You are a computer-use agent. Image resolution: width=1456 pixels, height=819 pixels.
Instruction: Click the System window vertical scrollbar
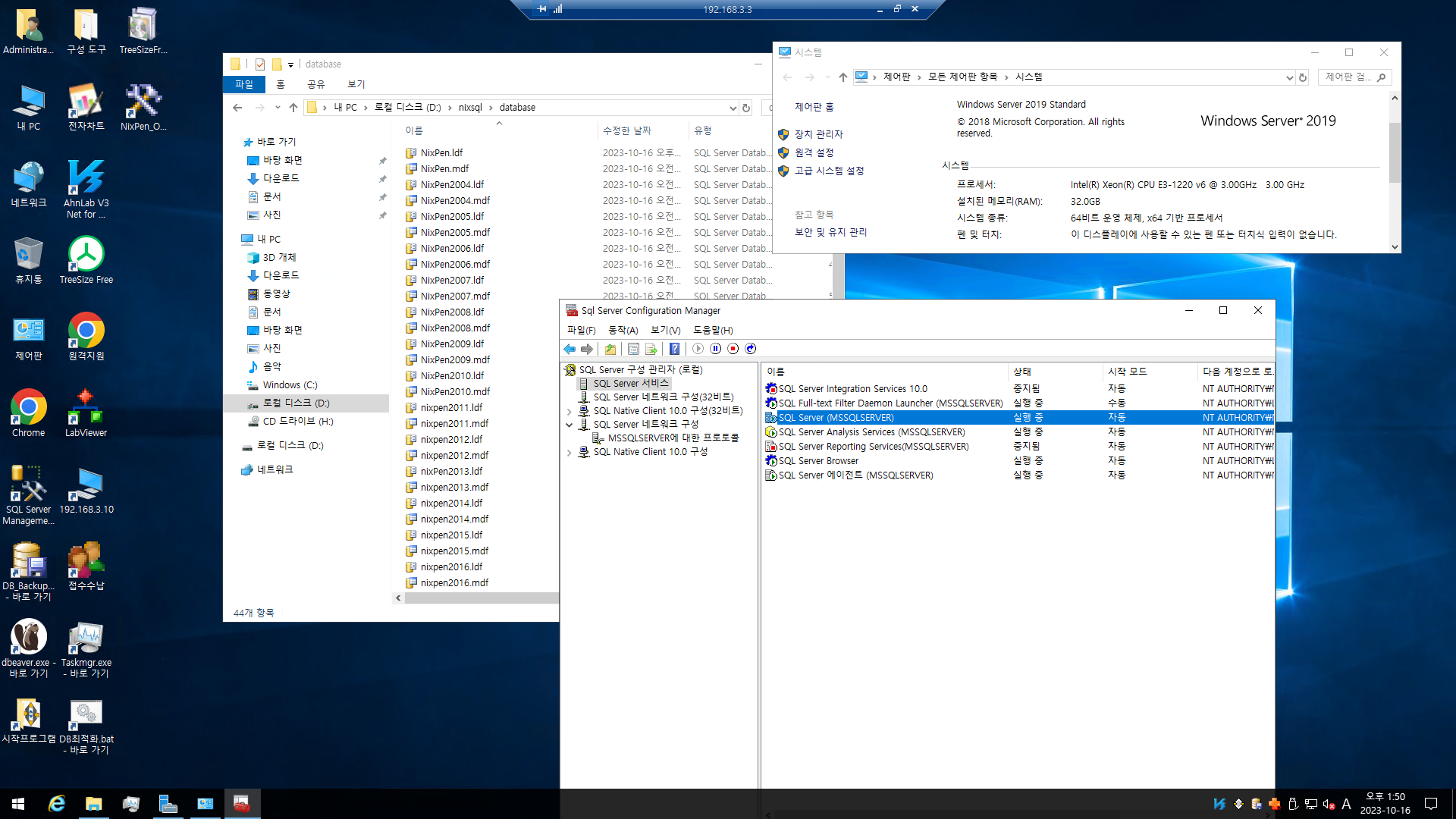(x=1395, y=152)
